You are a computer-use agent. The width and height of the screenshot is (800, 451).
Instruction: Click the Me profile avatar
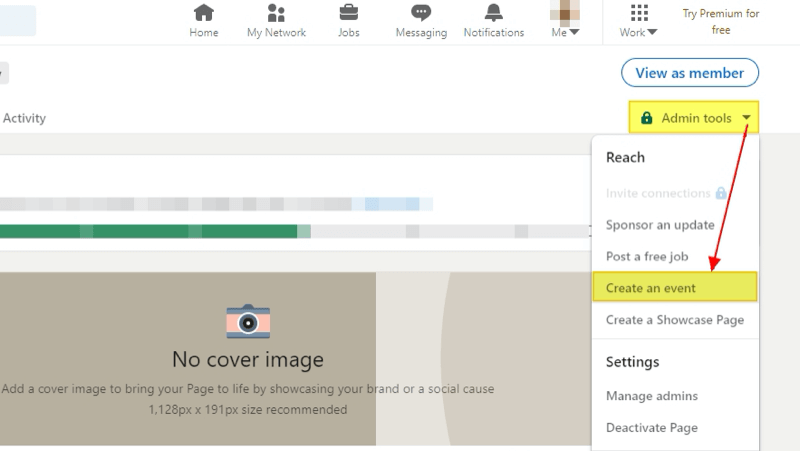[565, 12]
